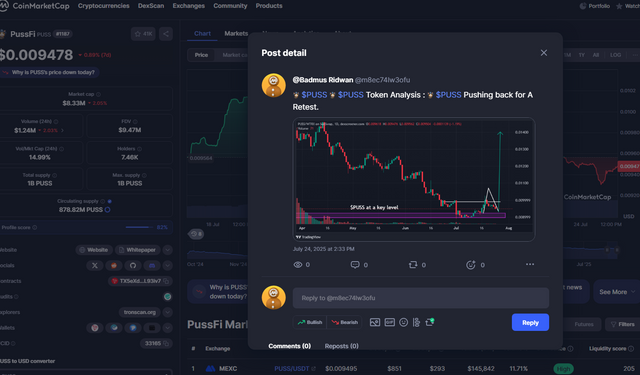This screenshot has height=375, width=640.
Task: Expand the Website row dropdown arrow
Action: pos(167,250)
